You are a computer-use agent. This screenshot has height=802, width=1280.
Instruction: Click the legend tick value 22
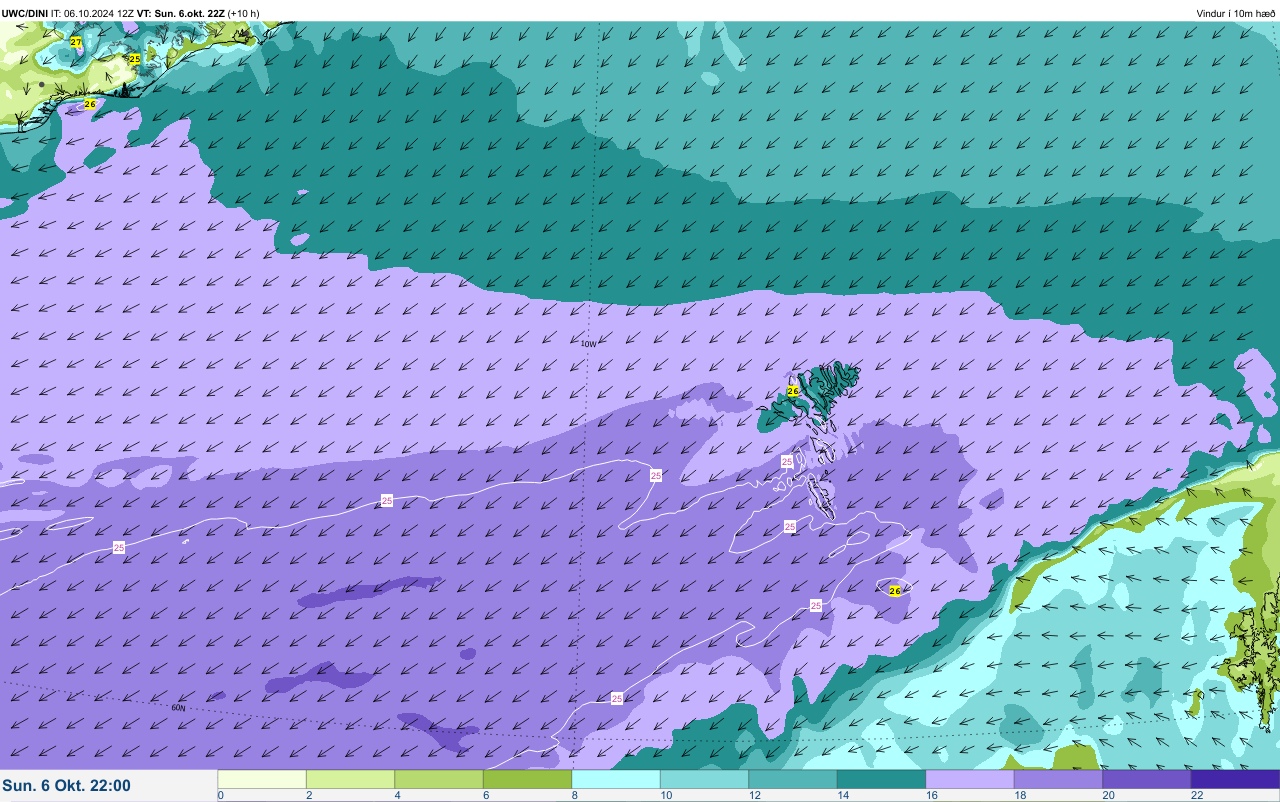[1197, 795]
